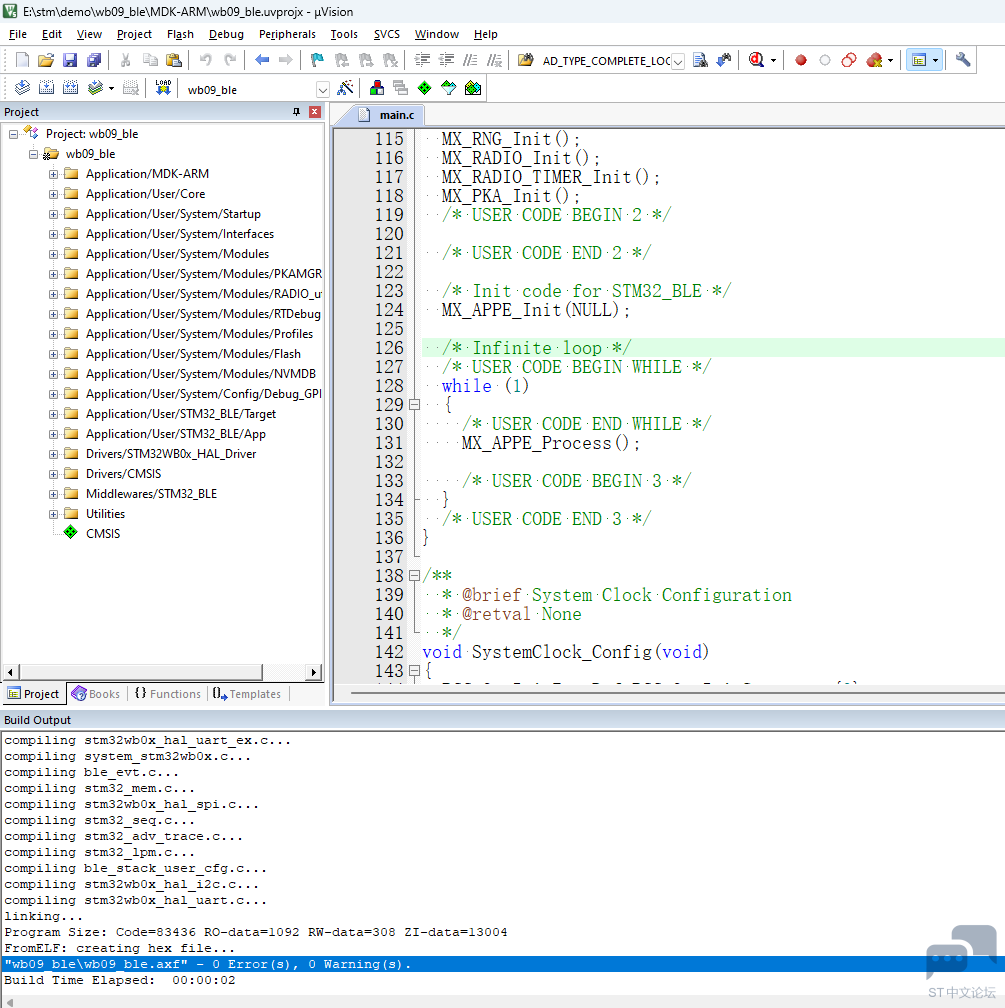Save all files icon

(94, 60)
